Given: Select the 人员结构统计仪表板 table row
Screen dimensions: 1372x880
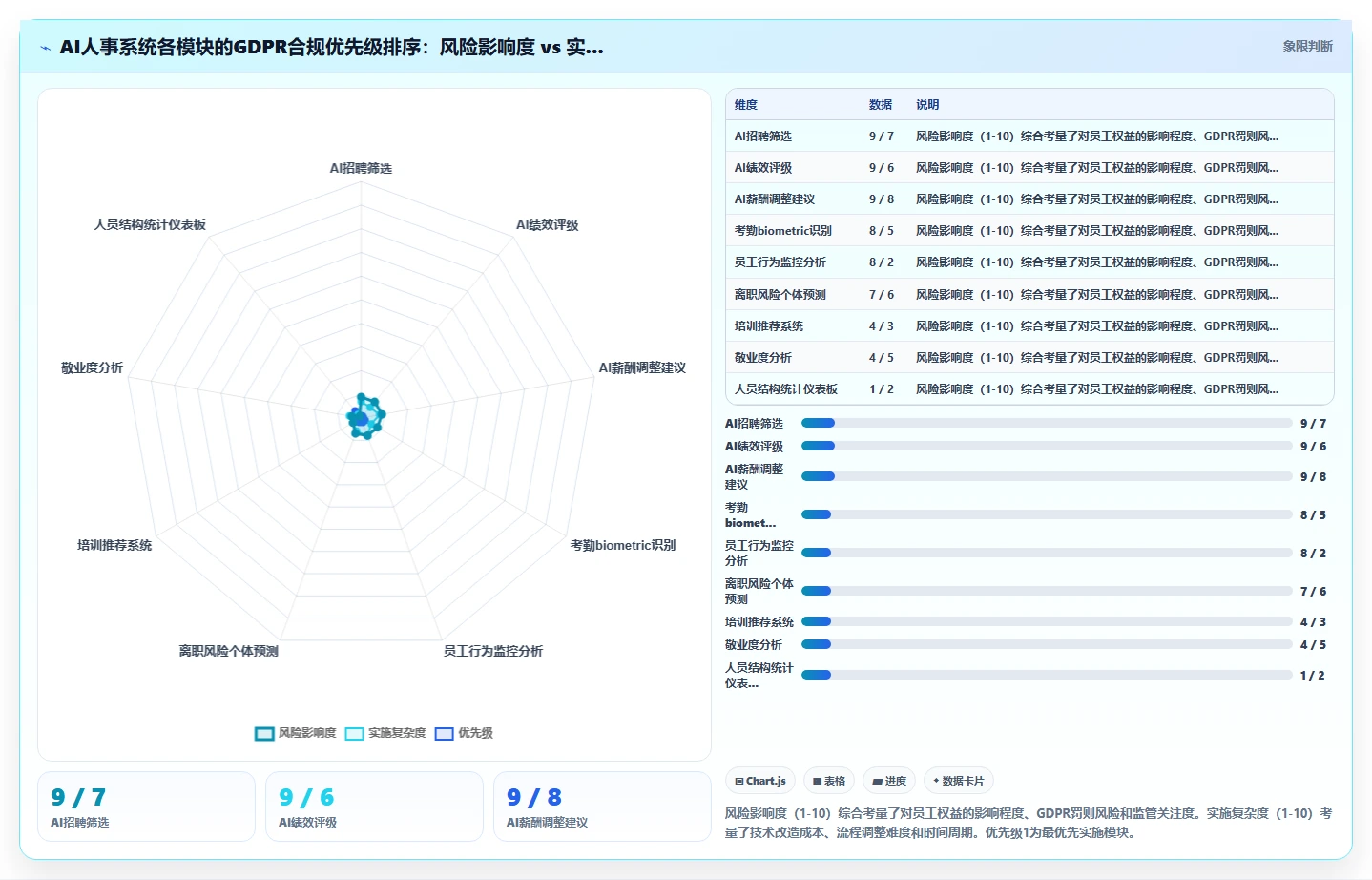Looking at the screenshot, I should 1029,389.
